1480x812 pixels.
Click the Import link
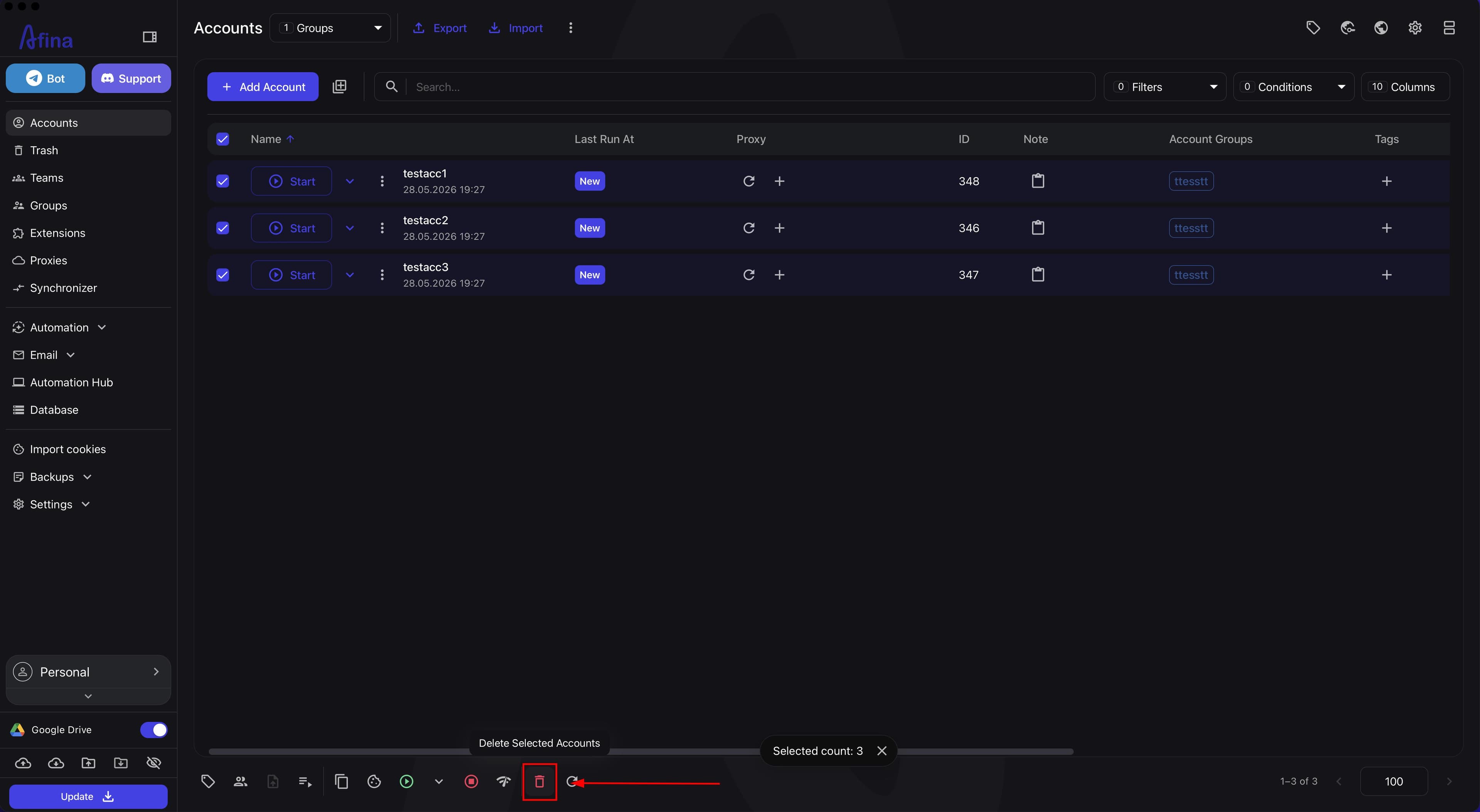[x=515, y=28]
